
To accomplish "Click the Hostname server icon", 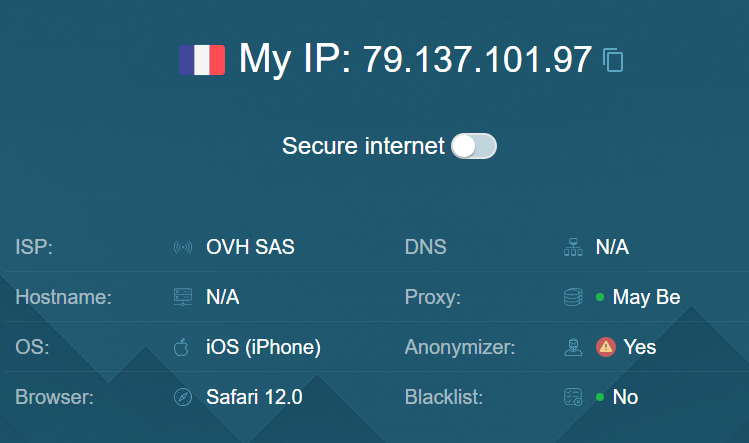I will 182,297.
